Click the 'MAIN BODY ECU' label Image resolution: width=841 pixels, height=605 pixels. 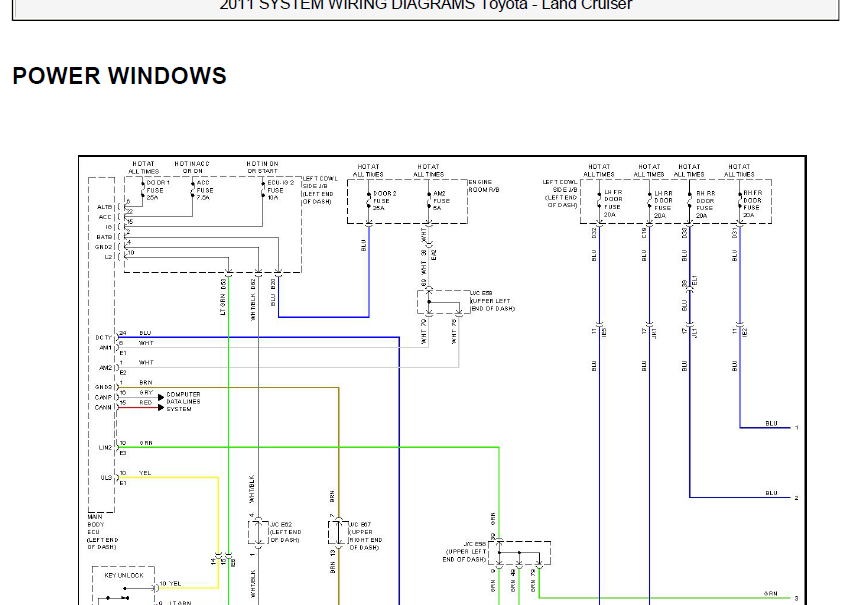coord(97,525)
